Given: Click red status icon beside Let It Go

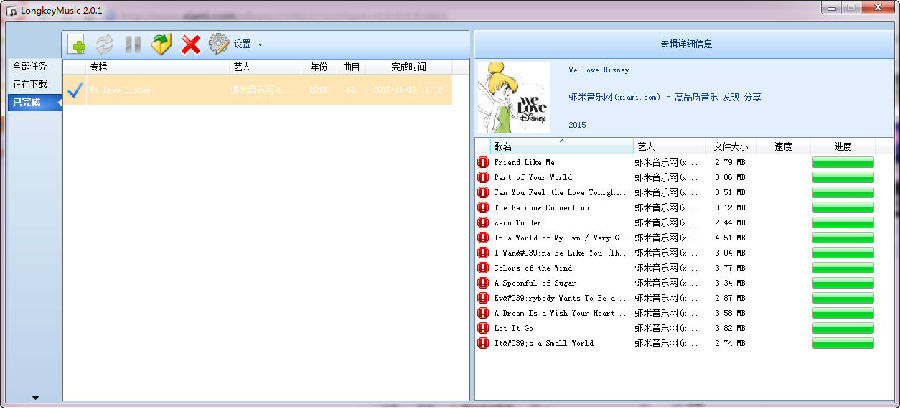Looking at the screenshot, I should tap(483, 328).
